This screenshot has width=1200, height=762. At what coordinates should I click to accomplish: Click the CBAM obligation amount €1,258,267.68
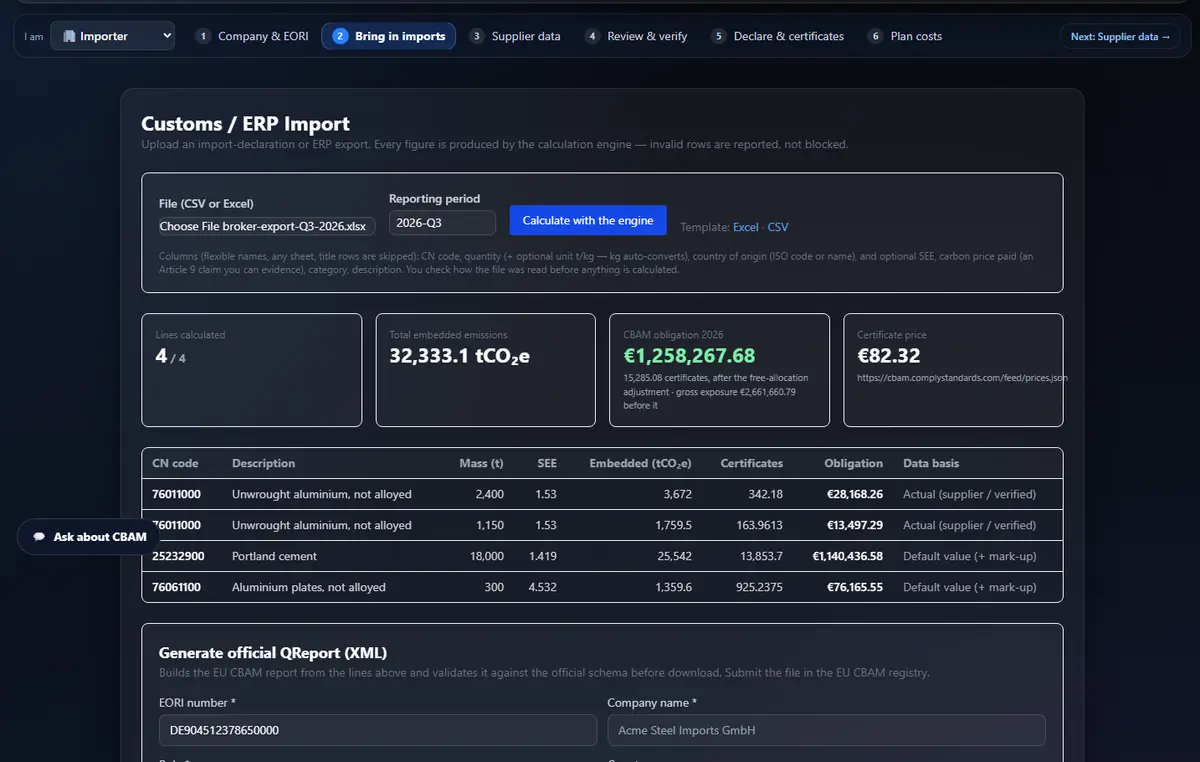690,356
